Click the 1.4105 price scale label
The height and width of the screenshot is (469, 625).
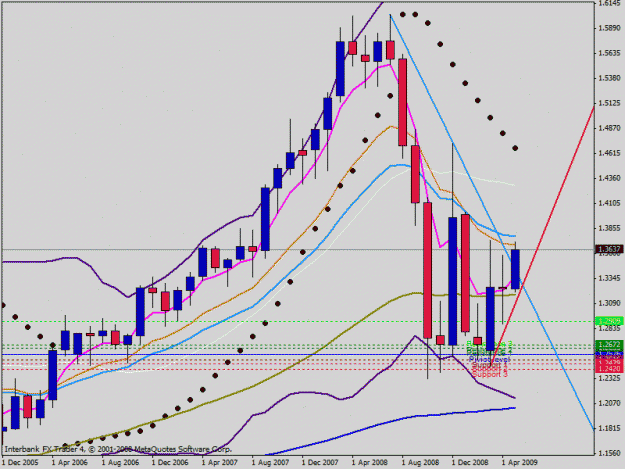coord(609,203)
